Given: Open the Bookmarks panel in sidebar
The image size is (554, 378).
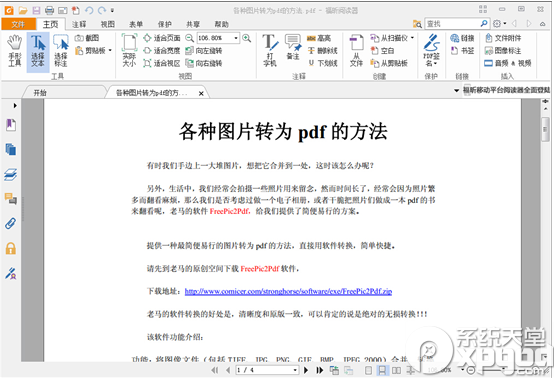Looking at the screenshot, I should [x=11, y=125].
